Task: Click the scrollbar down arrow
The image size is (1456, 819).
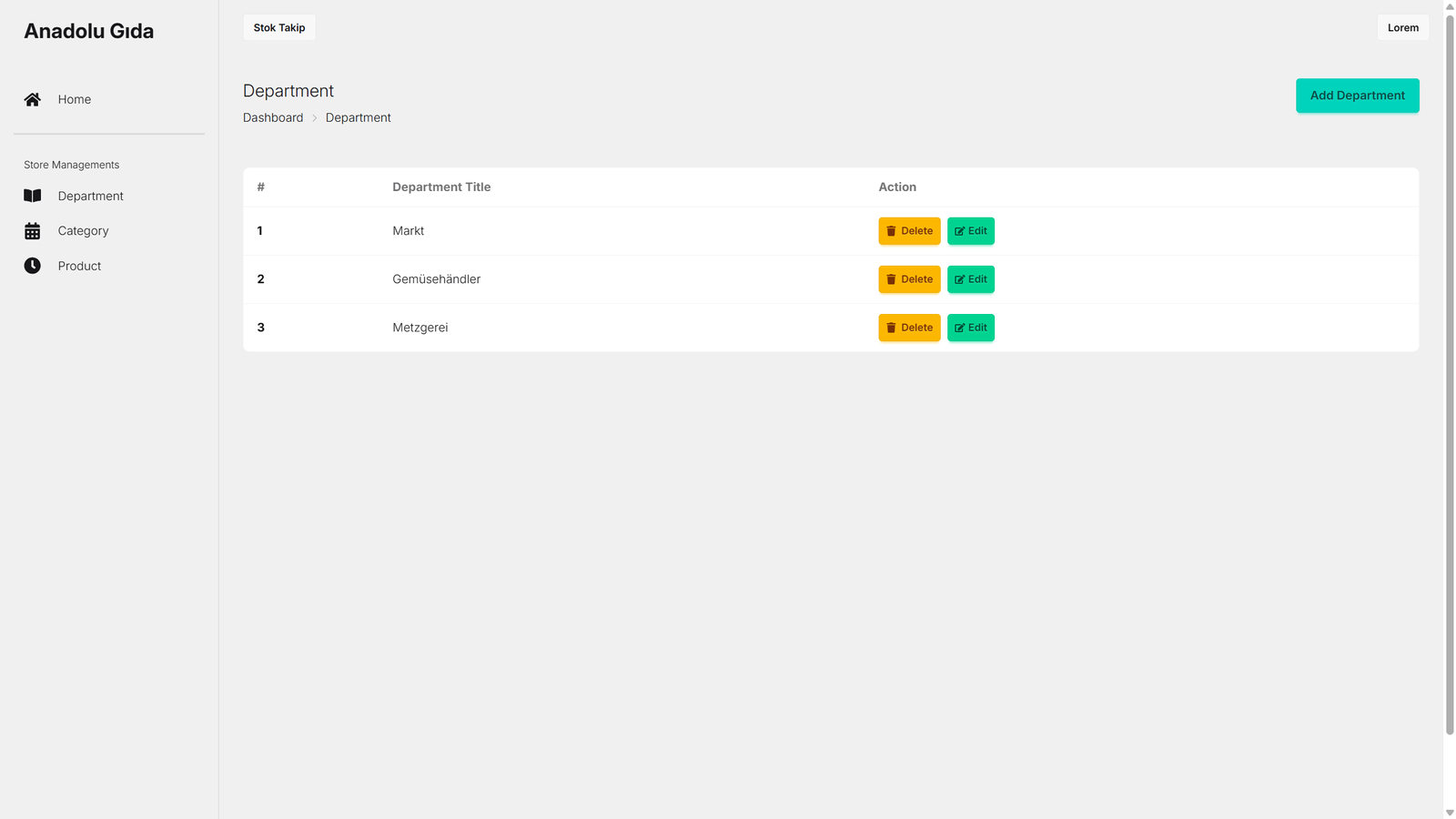Action: click(1450, 813)
